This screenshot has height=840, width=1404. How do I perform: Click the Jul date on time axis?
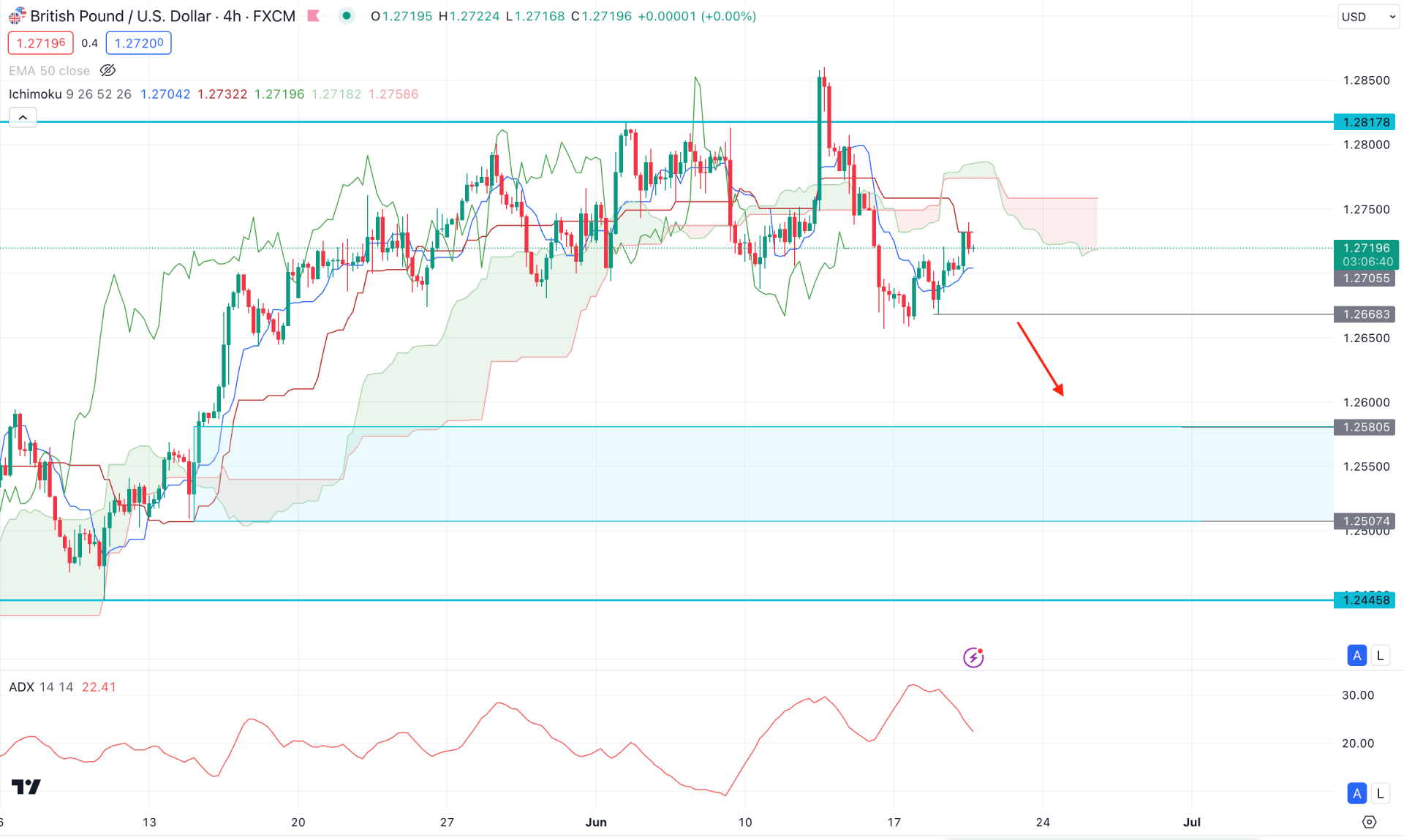[1192, 822]
